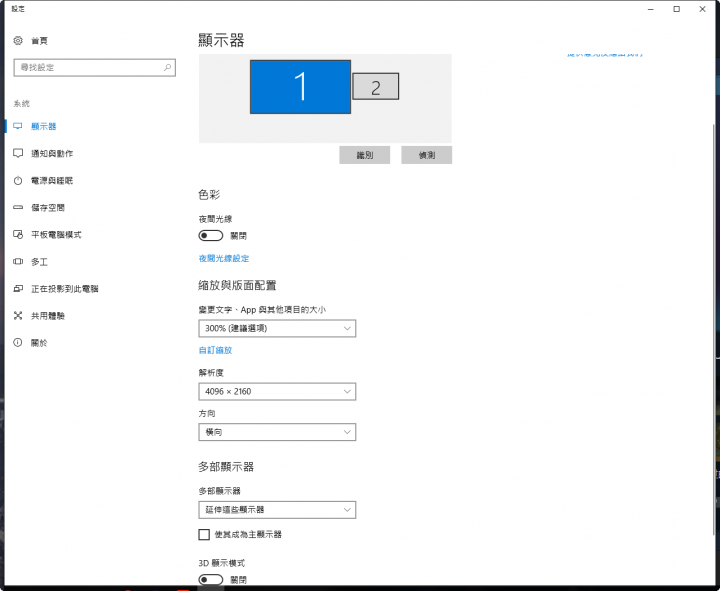Open the 300% scaling dropdown
The width and height of the screenshot is (720, 591).
coord(277,328)
